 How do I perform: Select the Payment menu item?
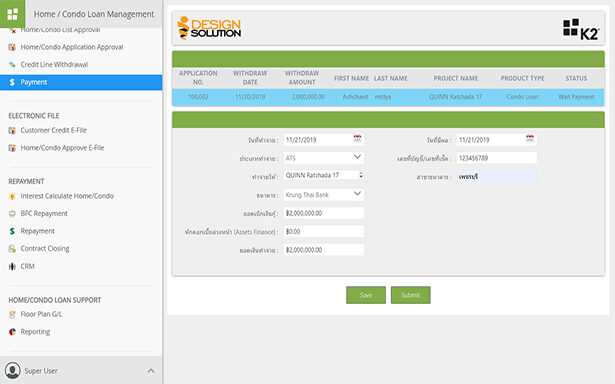81,82
